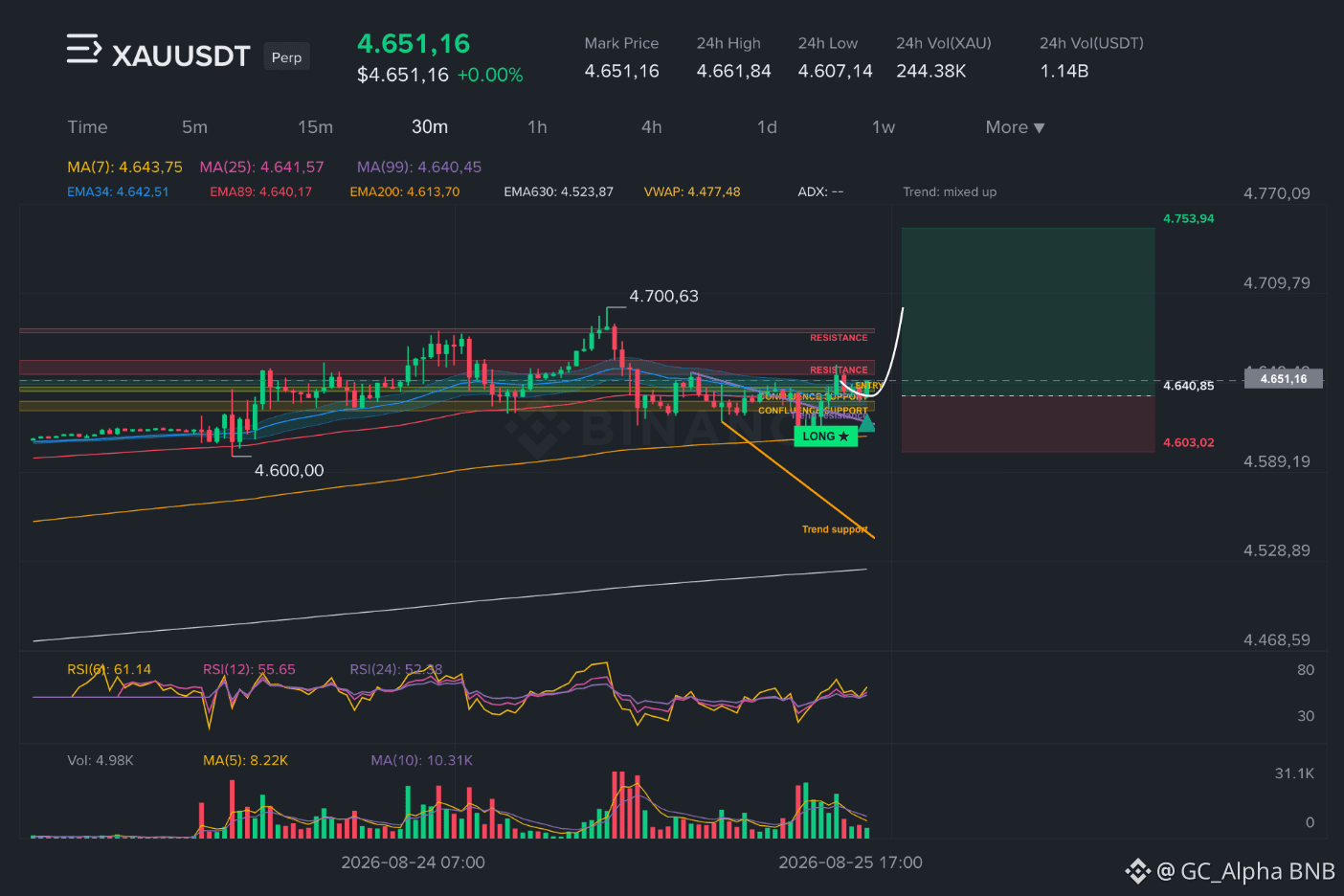Click the 4.600,00 low price marker
The image size is (1344, 896).
(x=289, y=470)
